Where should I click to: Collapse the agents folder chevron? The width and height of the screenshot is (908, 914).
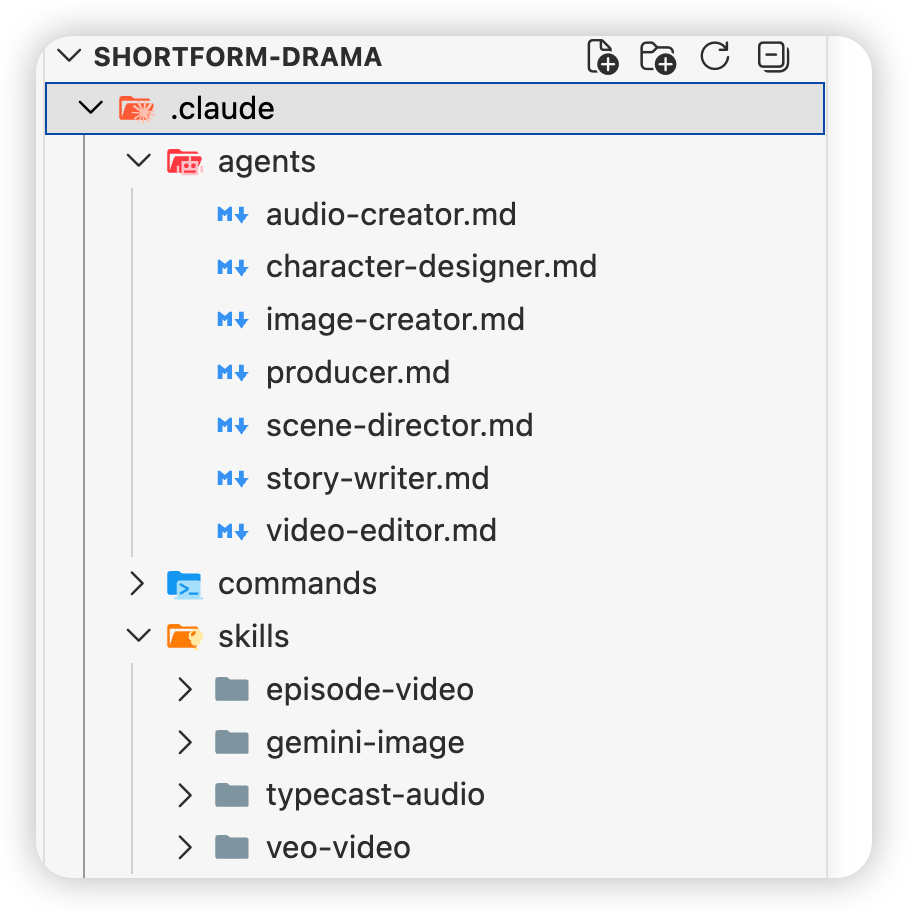click(x=139, y=161)
